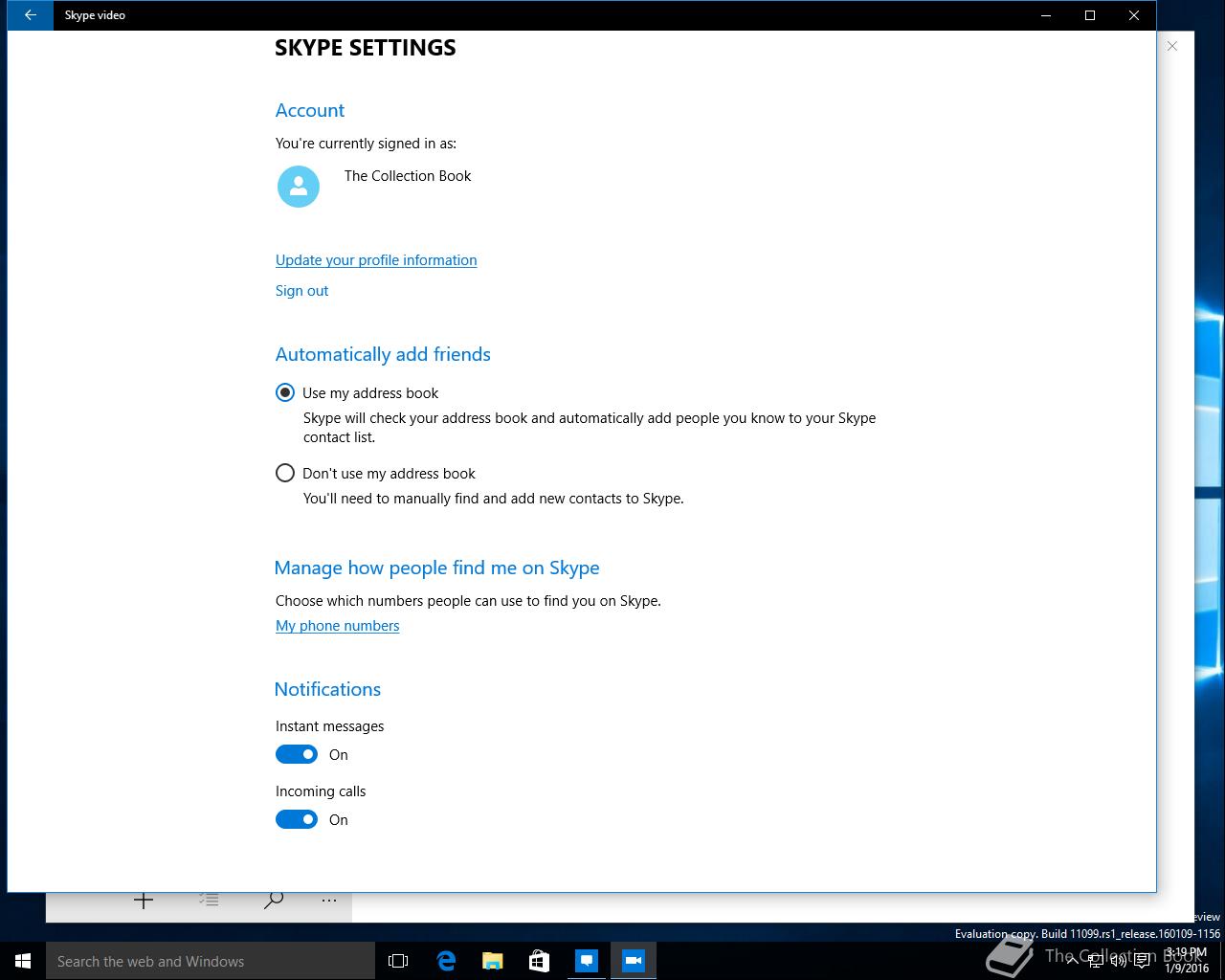Launch Microsoft Edge from the taskbar

446,961
